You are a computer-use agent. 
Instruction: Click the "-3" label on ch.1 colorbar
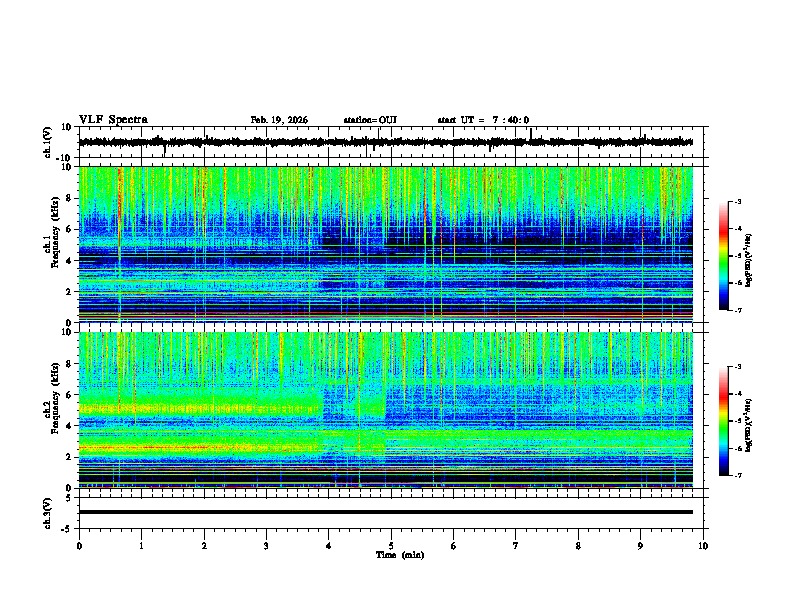(x=737, y=202)
